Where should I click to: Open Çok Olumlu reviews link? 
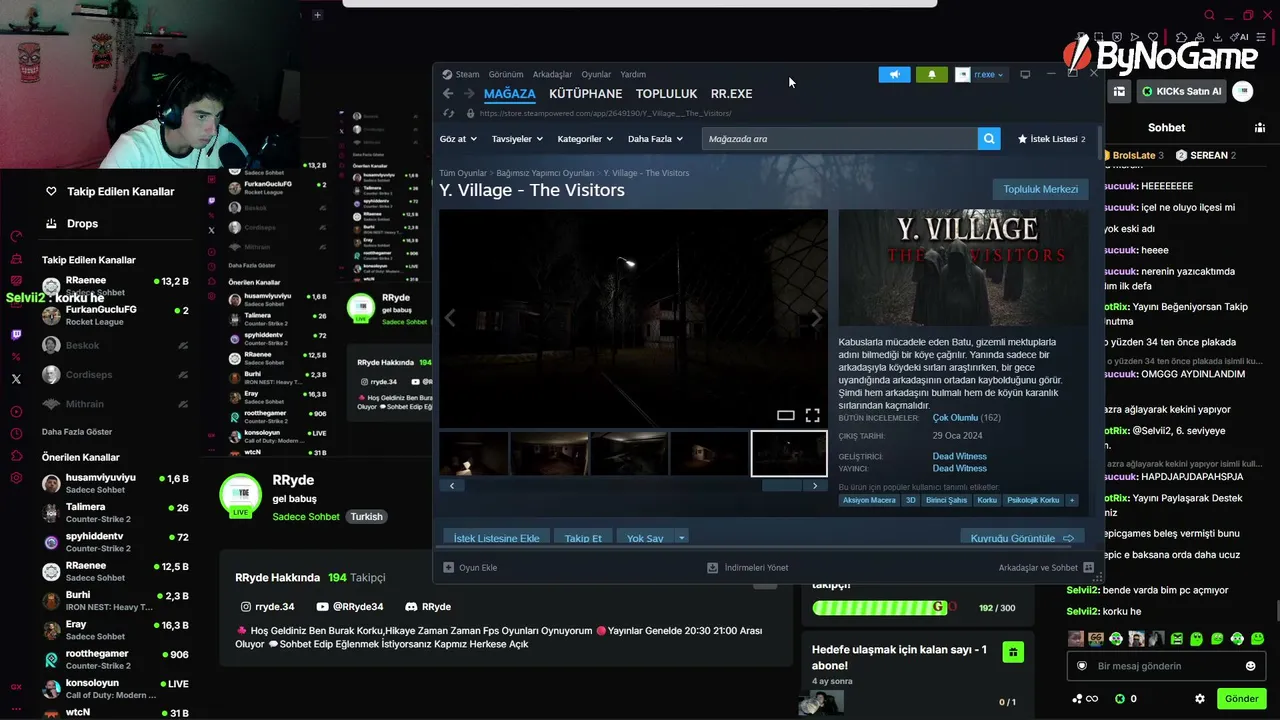955,418
